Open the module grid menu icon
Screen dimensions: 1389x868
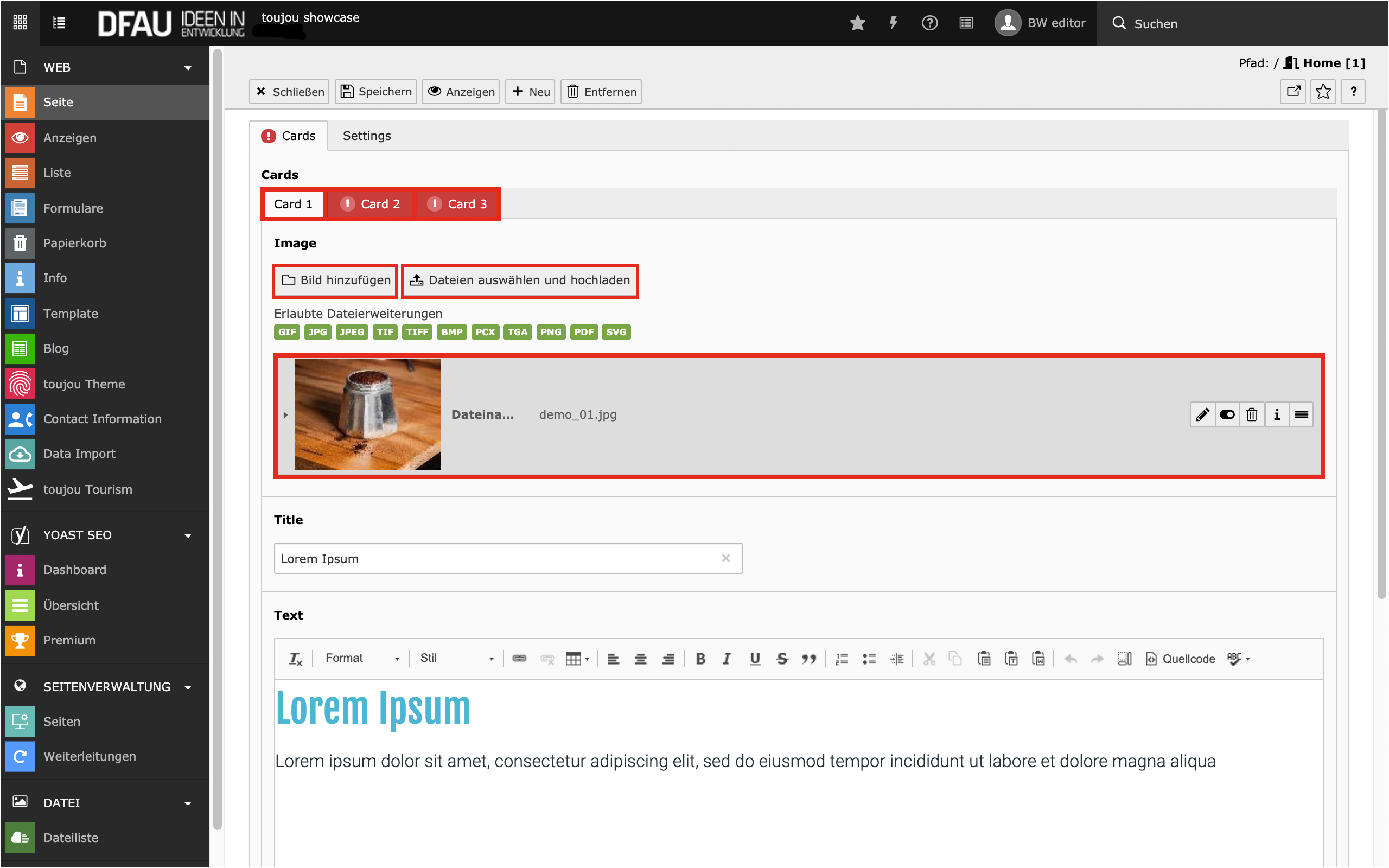tap(20, 23)
